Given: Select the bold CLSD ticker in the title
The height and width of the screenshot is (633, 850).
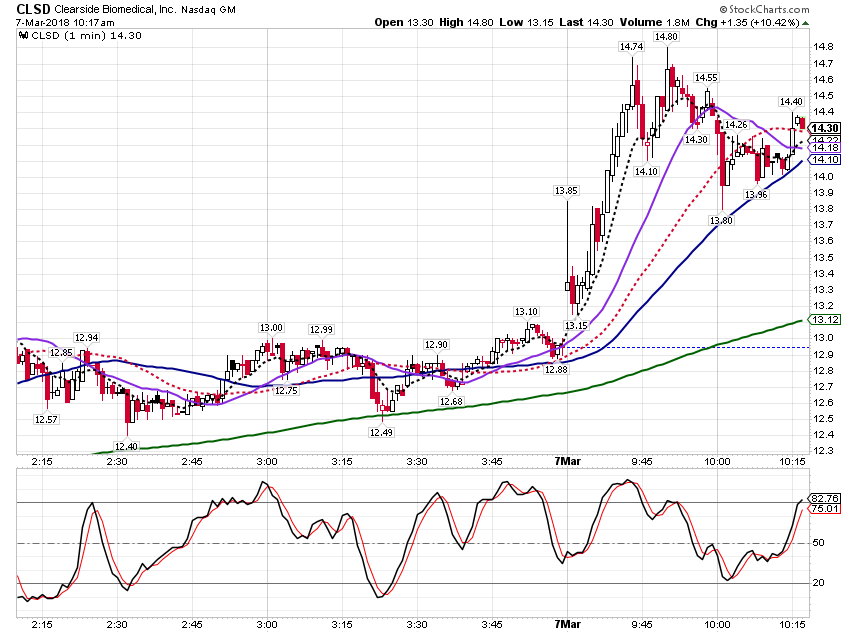Looking at the screenshot, I should tap(34, 9).
